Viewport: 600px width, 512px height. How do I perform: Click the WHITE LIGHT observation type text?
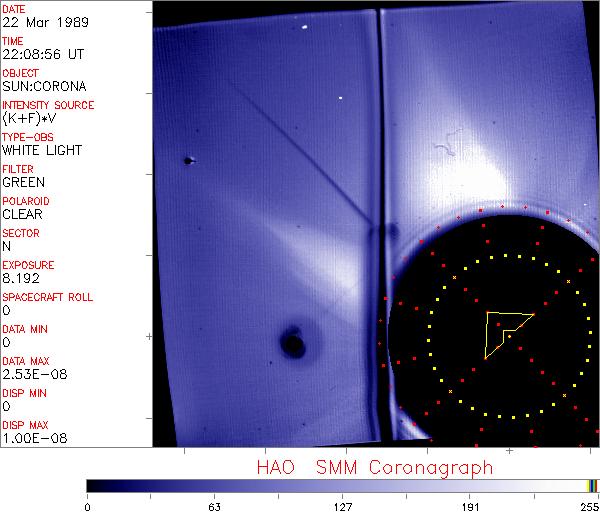(42, 150)
